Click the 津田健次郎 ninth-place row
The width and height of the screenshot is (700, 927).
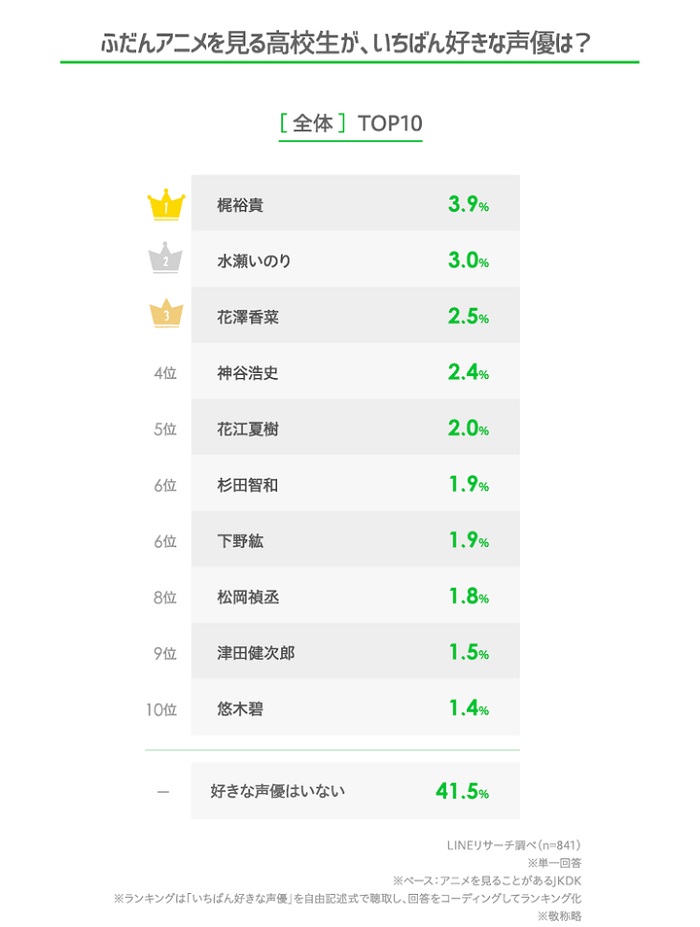(355, 653)
